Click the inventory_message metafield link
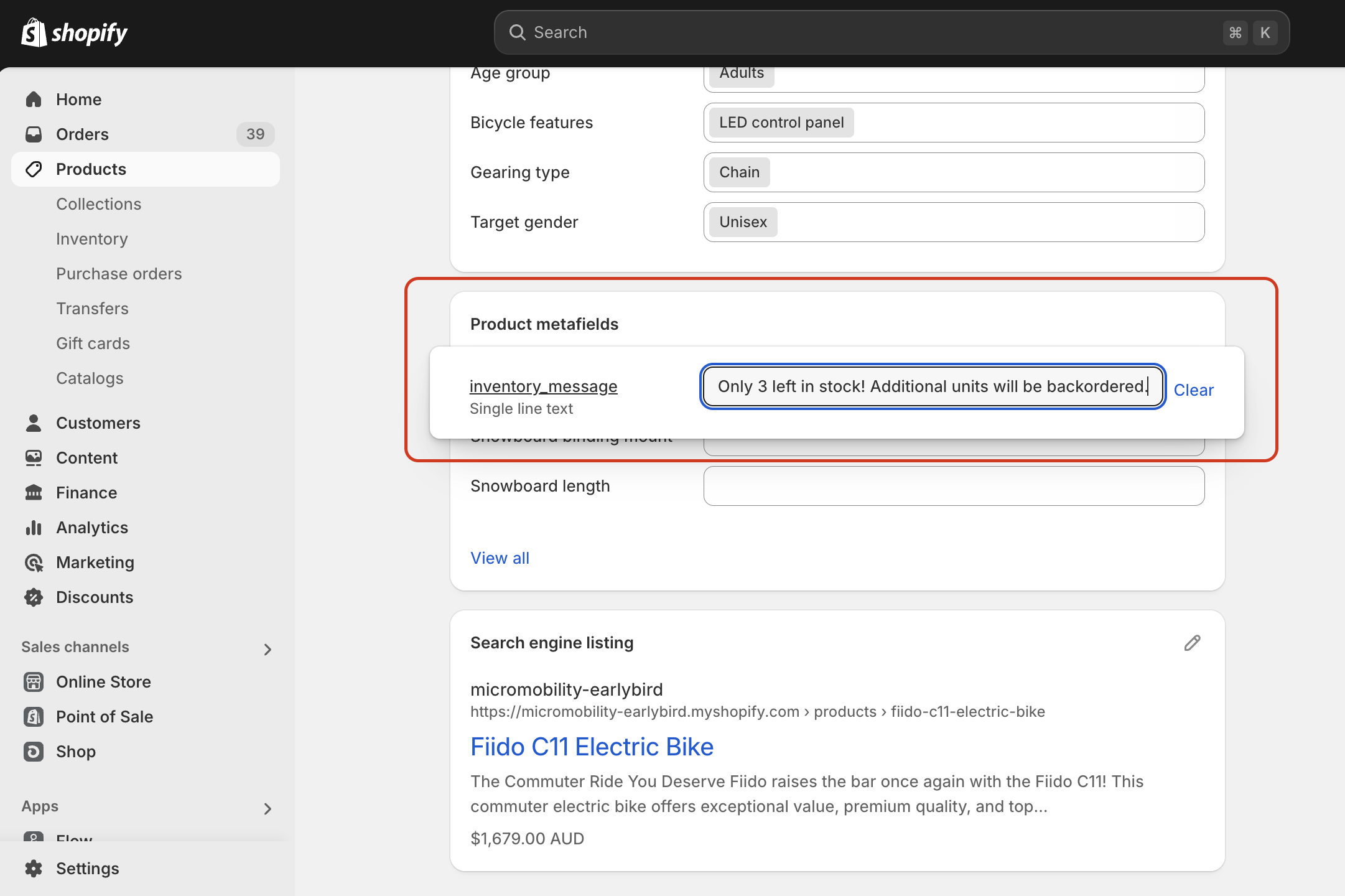 click(x=543, y=386)
